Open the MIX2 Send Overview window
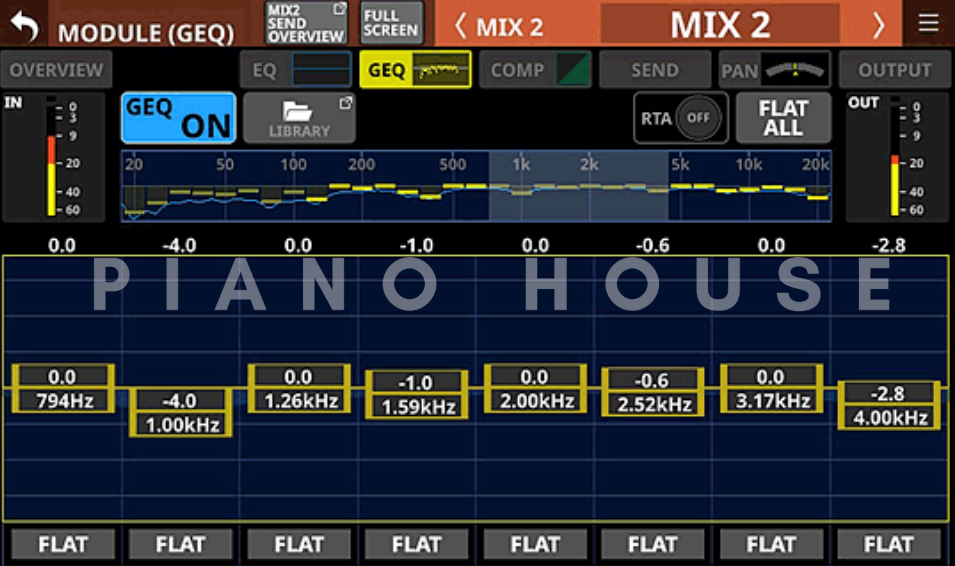This screenshot has height=566, width=955. tap(305, 23)
